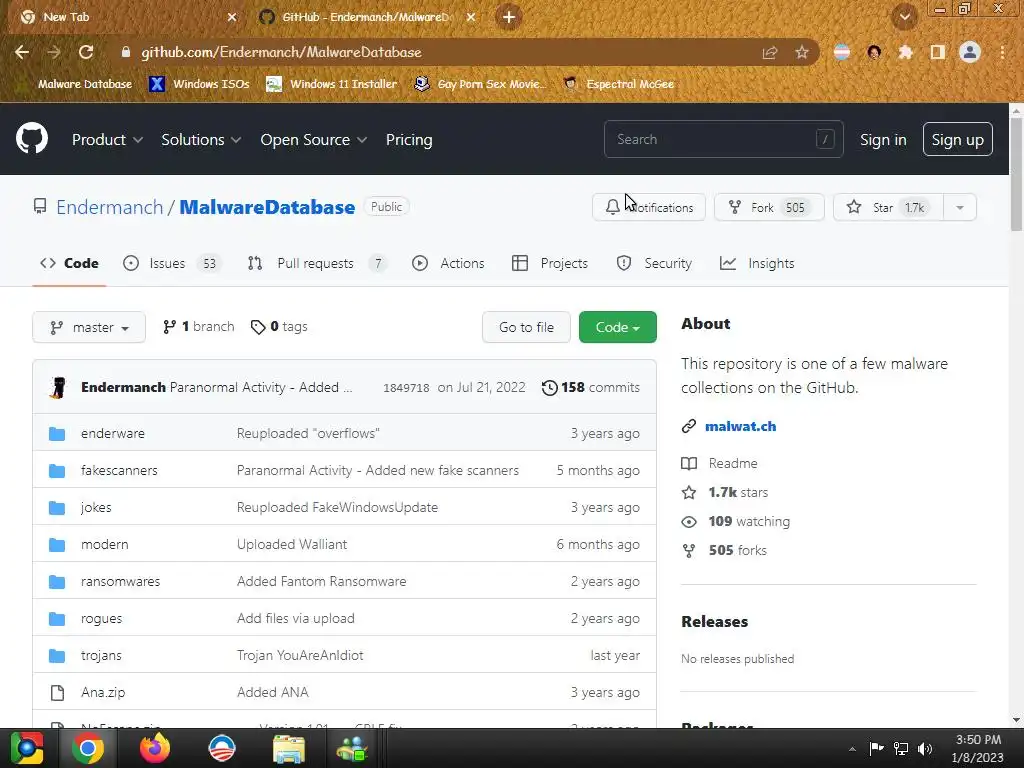Click the Go to file button
Screen dimensions: 1024x768
click(526, 327)
